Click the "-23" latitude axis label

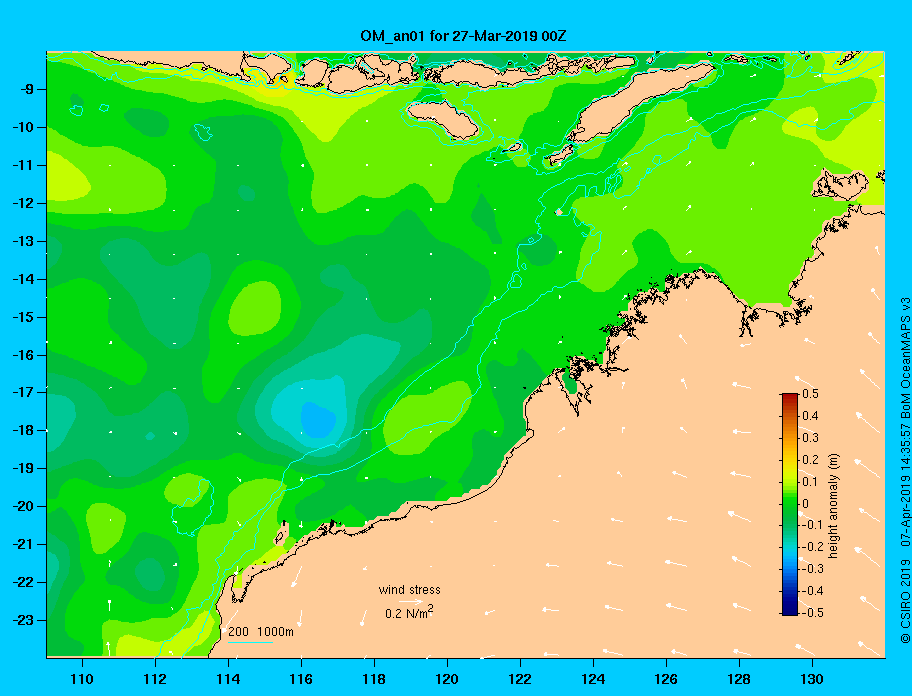[22, 620]
